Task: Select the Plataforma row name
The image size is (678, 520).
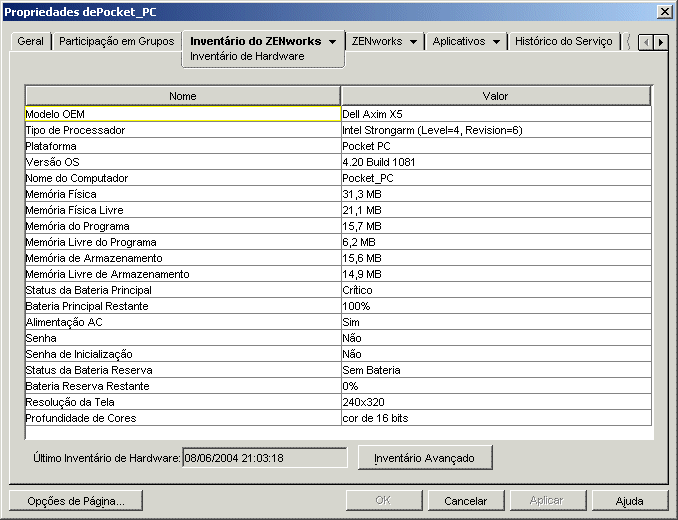Action: (183, 146)
